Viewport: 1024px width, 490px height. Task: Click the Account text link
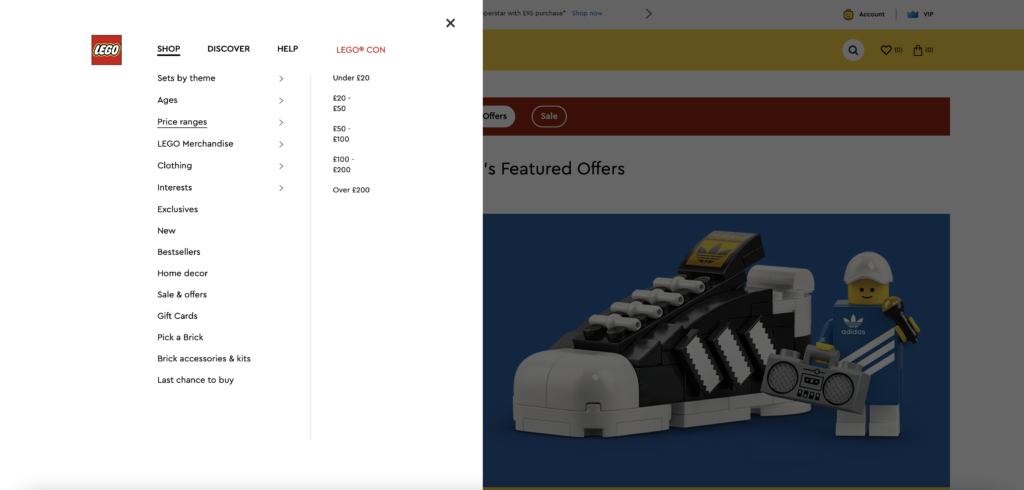click(x=872, y=14)
